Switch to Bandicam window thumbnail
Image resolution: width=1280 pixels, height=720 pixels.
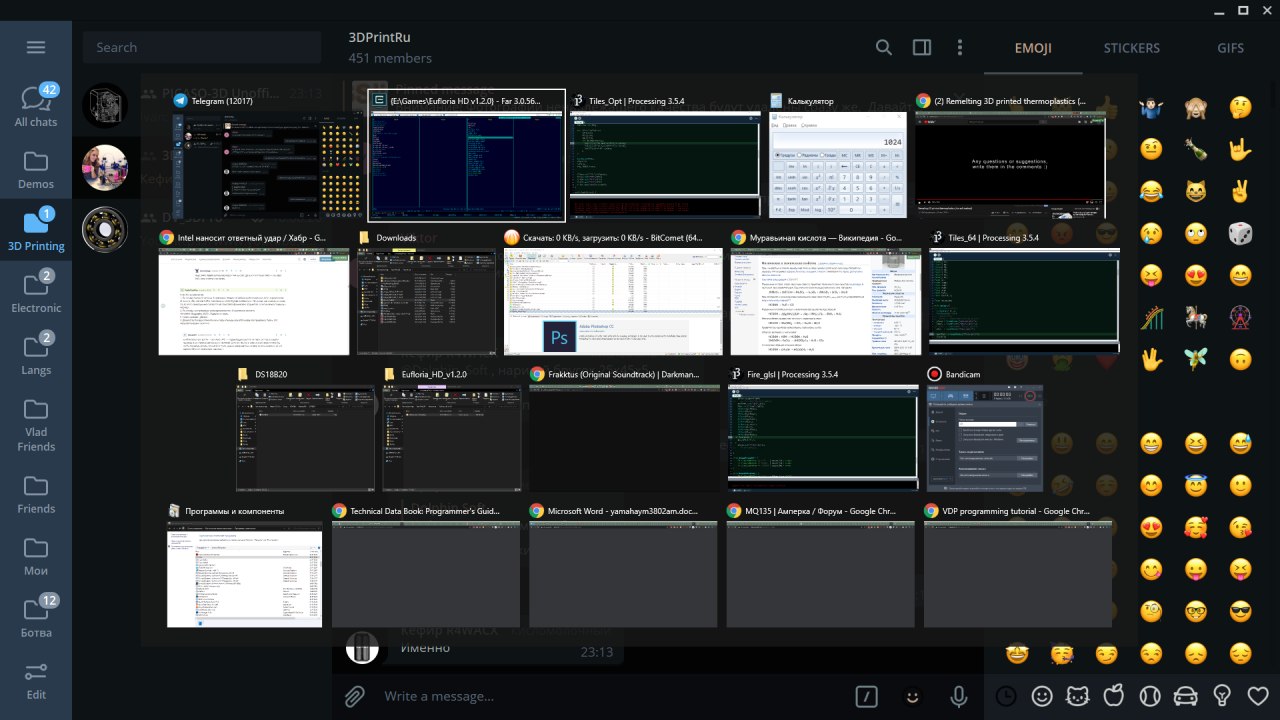coord(984,428)
